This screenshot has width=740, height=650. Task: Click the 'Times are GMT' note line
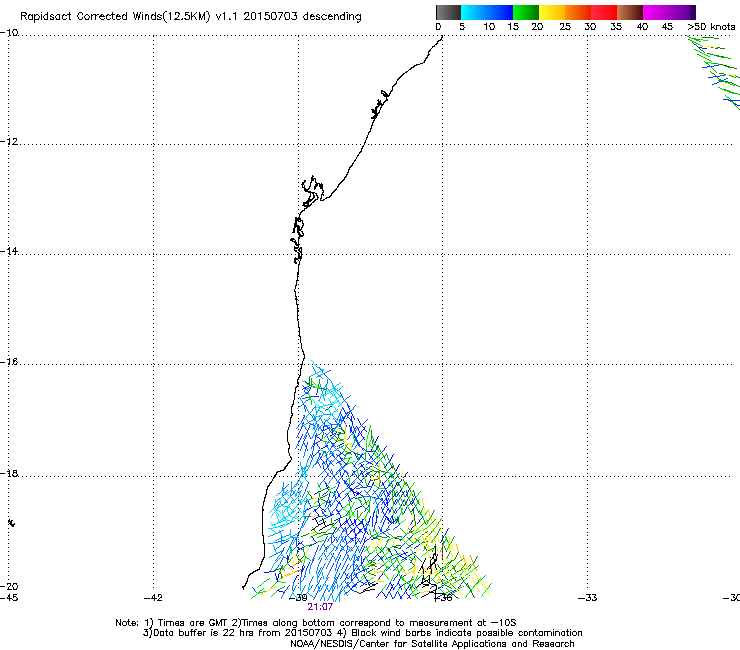coord(316,623)
